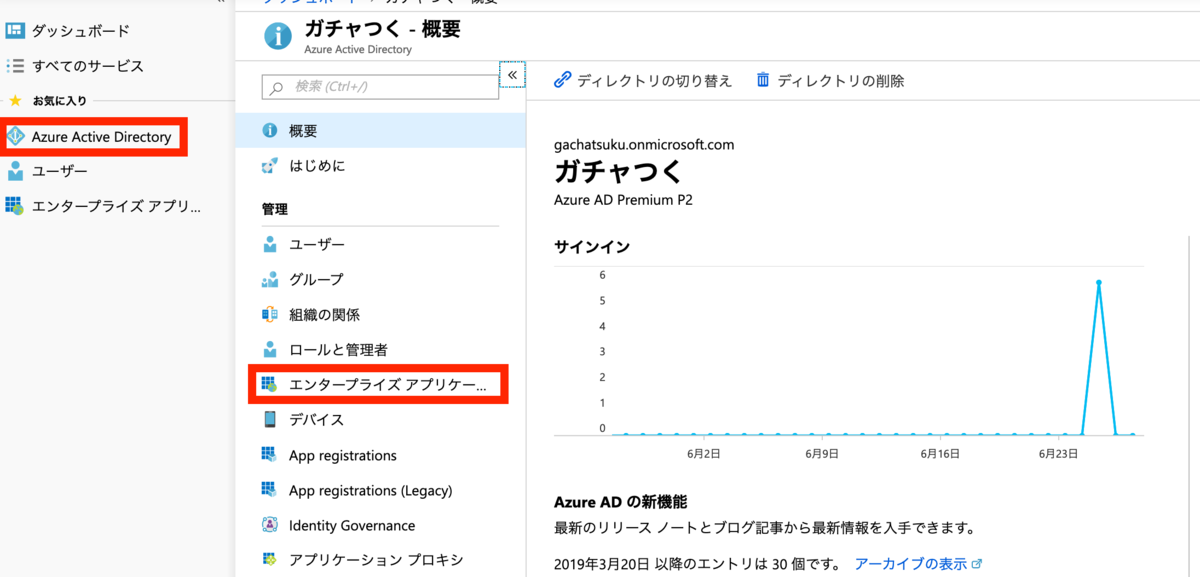1200x577 pixels.
Task: Click the 2019年3月20日 entries text
Action: pyautogui.click(x=698, y=564)
